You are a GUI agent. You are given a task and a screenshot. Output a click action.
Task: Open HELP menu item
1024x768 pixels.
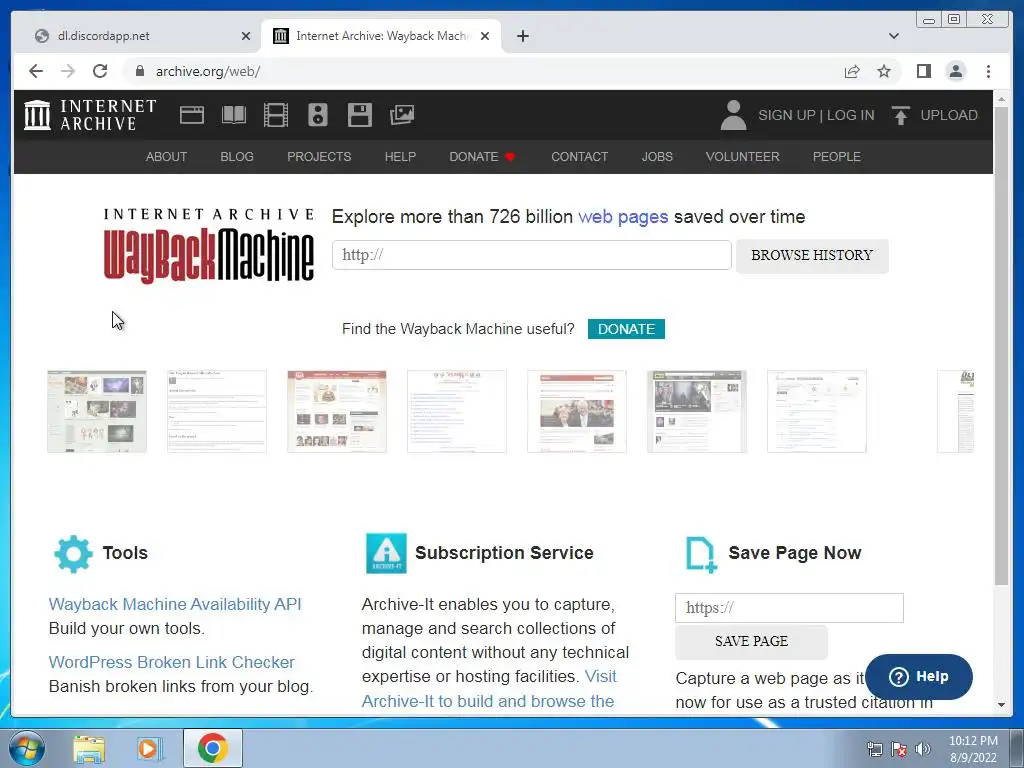click(x=400, y=157)
